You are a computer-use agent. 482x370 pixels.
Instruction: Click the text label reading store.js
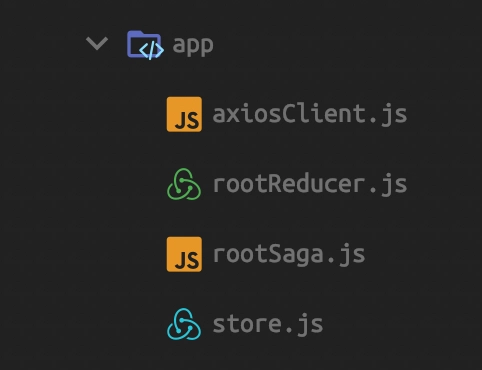pos(268,324)
